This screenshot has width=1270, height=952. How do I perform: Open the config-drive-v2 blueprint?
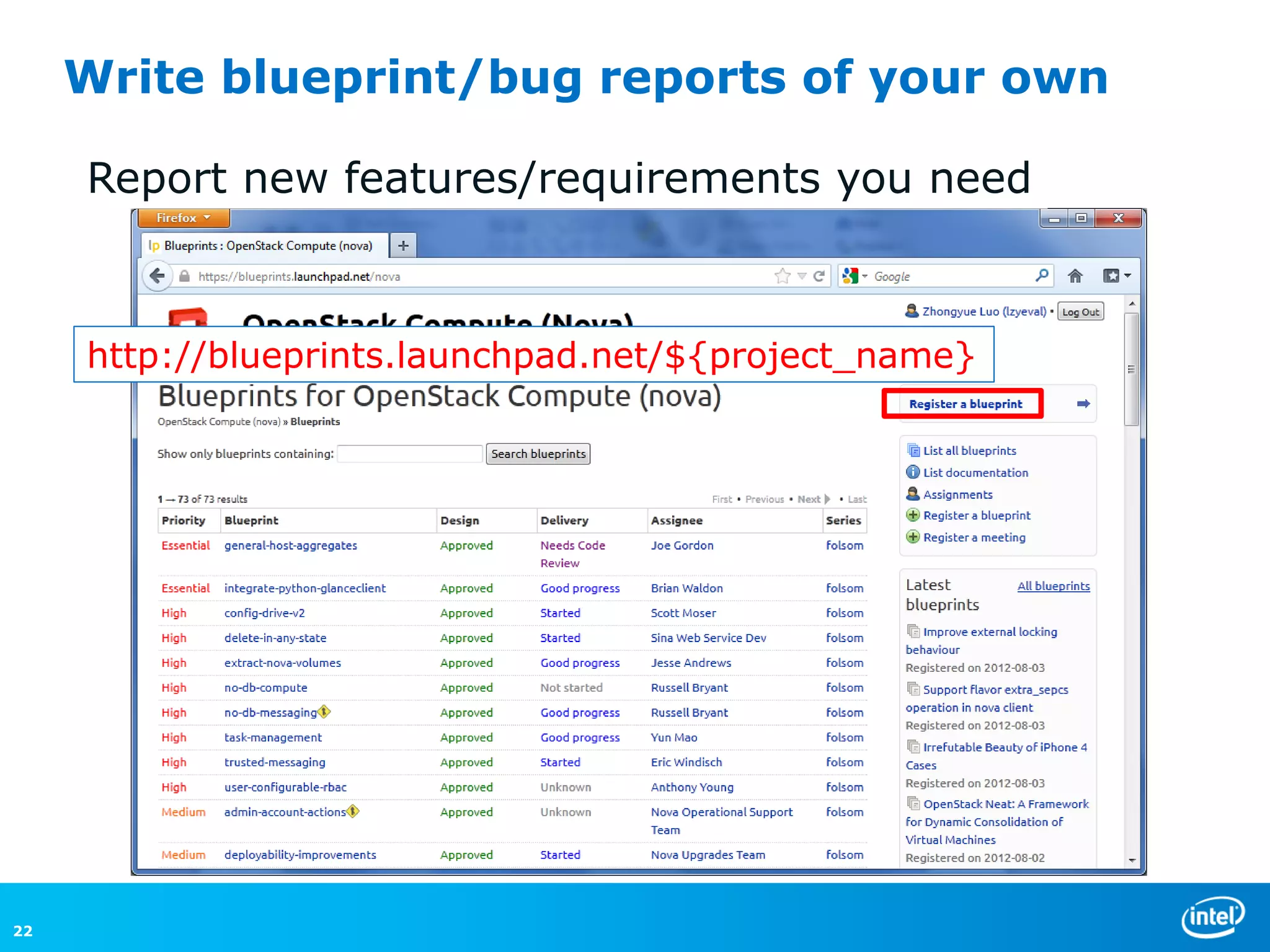[265, 613]
